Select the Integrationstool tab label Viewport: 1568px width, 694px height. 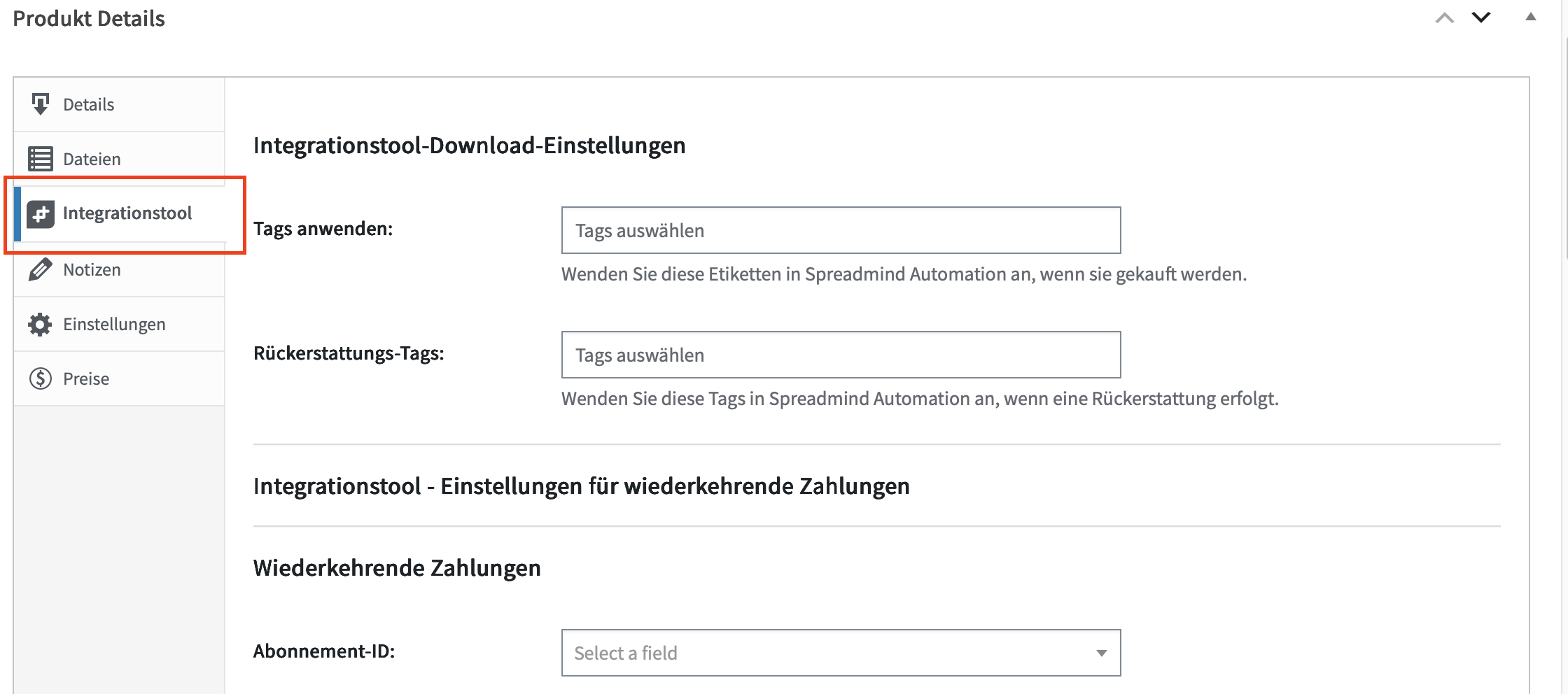point(127,213)
